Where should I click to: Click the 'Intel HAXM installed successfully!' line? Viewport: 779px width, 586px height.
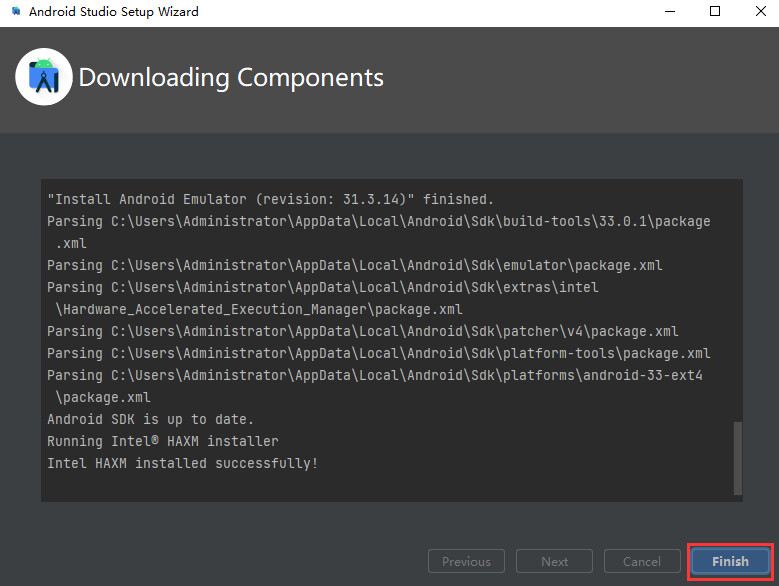coord(183,463)
